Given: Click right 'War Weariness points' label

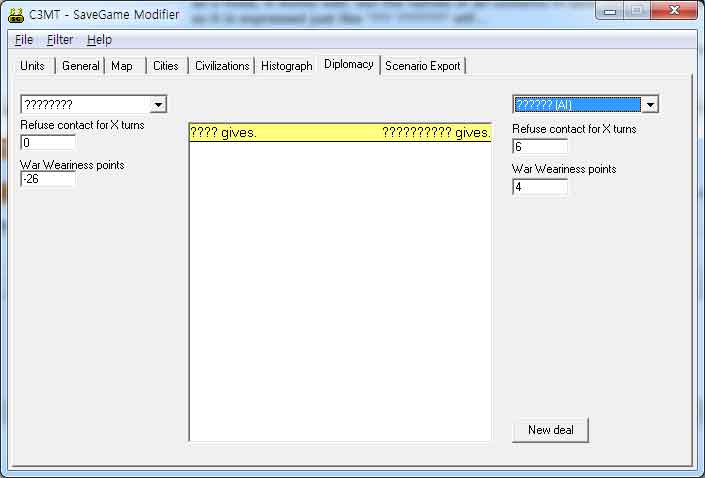Looking at the screenshot, I should [564, 169].
